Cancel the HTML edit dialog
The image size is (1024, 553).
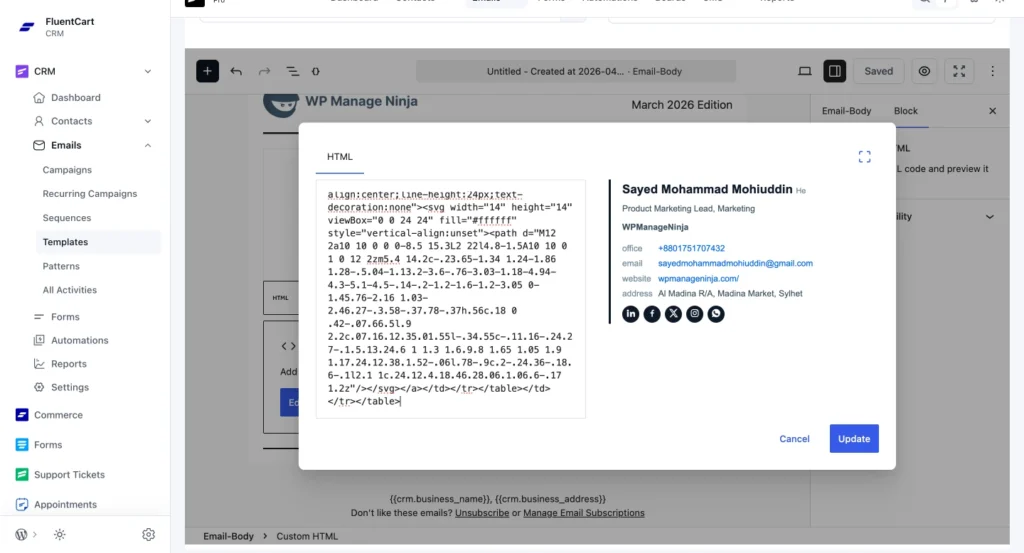[794, 439]
